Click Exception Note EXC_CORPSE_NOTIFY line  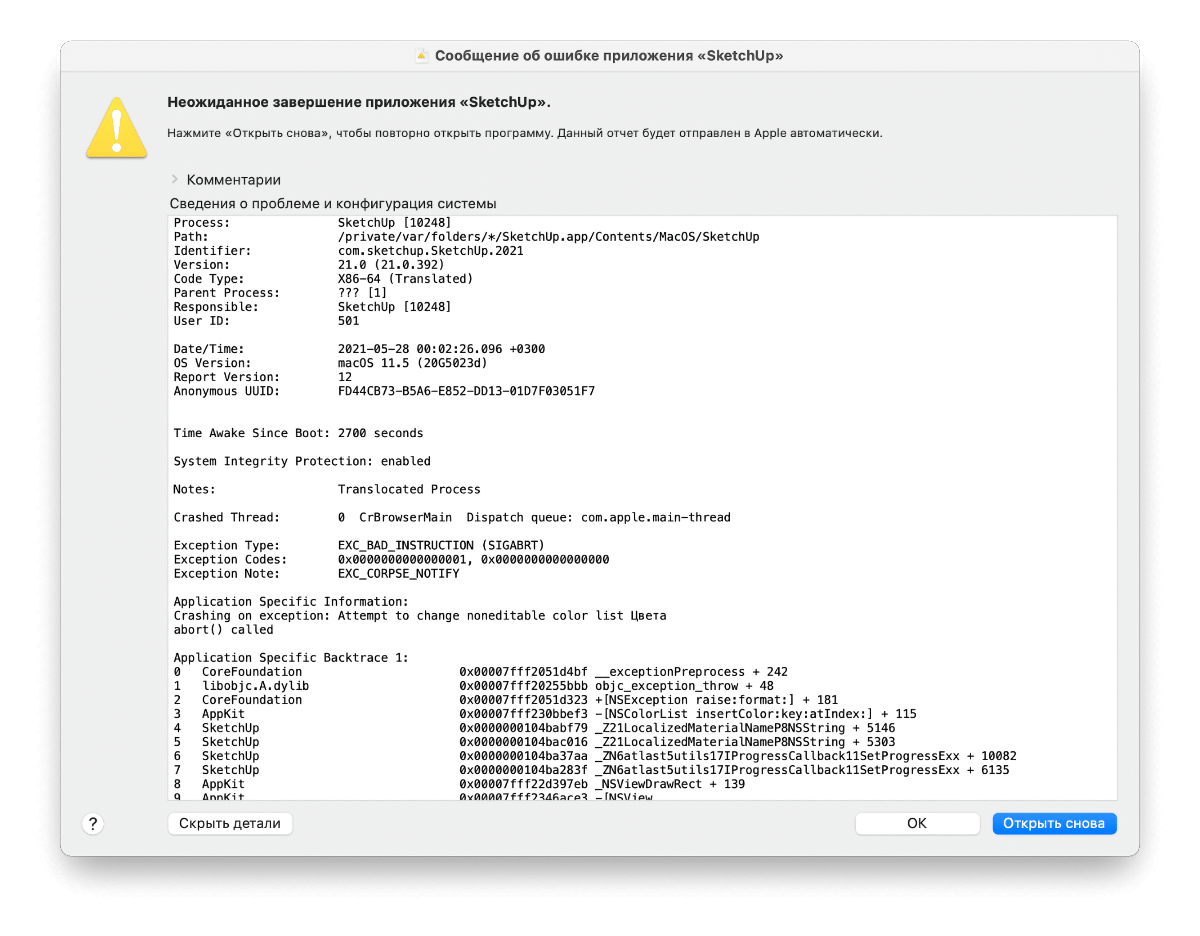click(316, 573)
